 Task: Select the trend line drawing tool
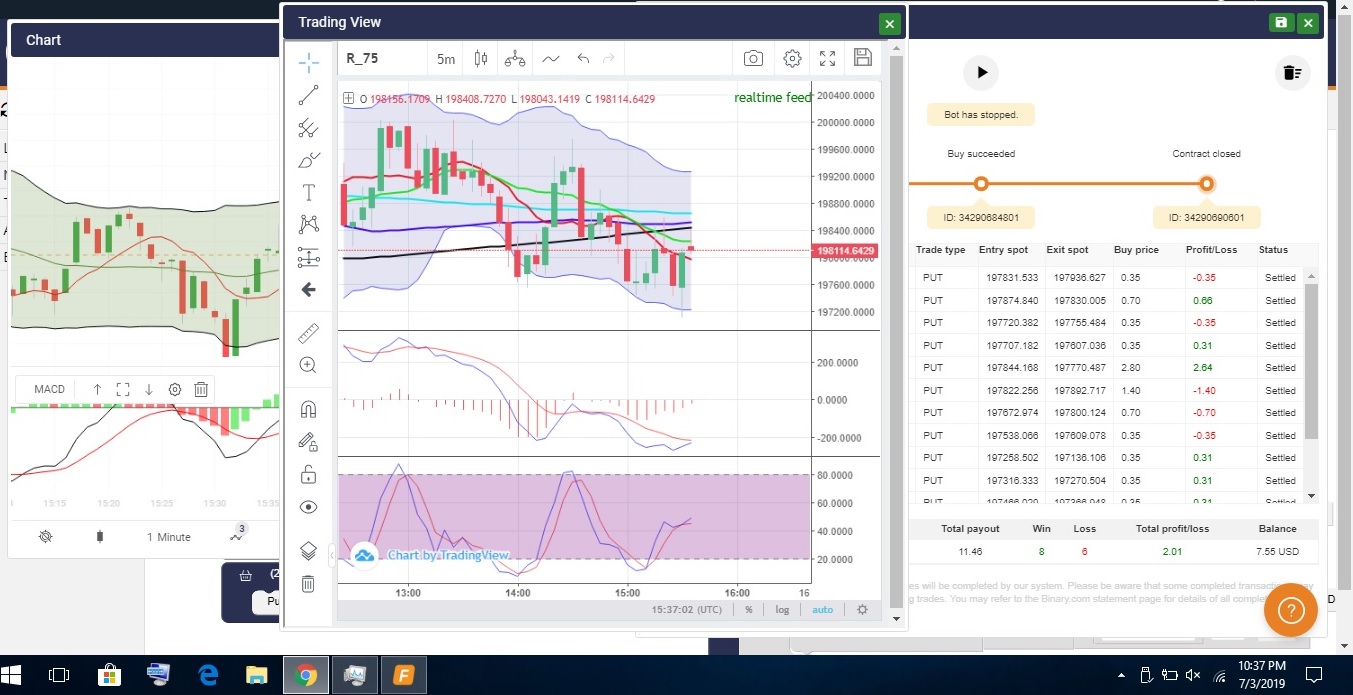coord(308,96)
